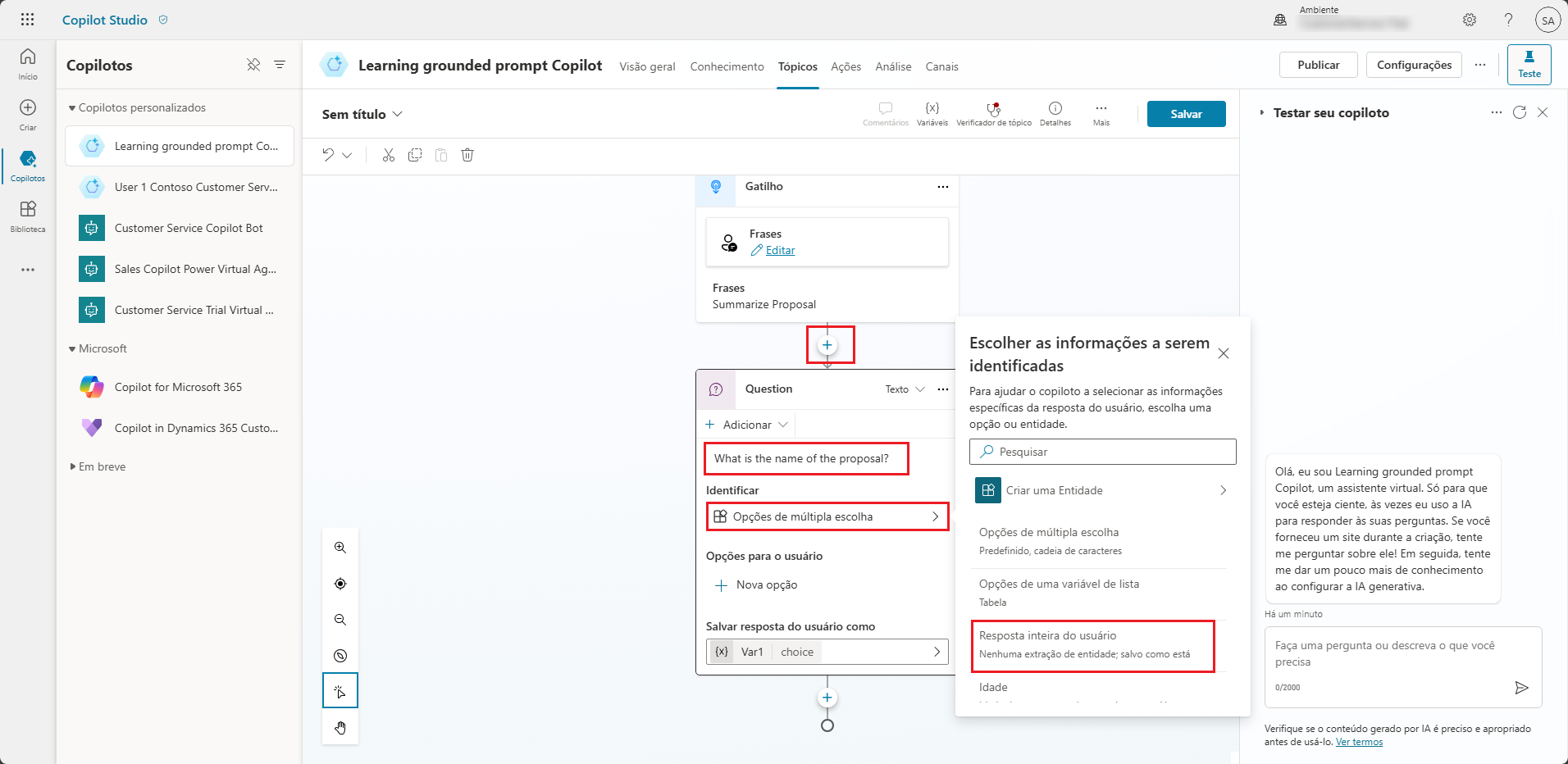This screenshot has height=764, width=1568.
Task: Open the Copilotos sidebar item
Action: coord(28,166)
